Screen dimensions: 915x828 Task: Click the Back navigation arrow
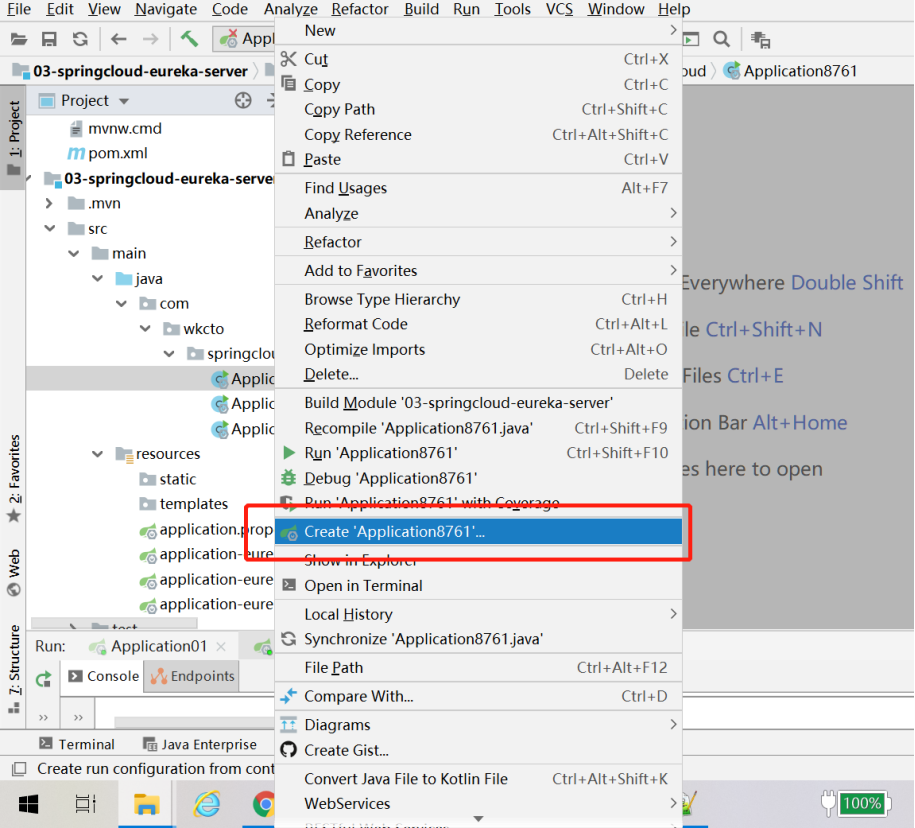pyautogui.click(x=118, y=39)
